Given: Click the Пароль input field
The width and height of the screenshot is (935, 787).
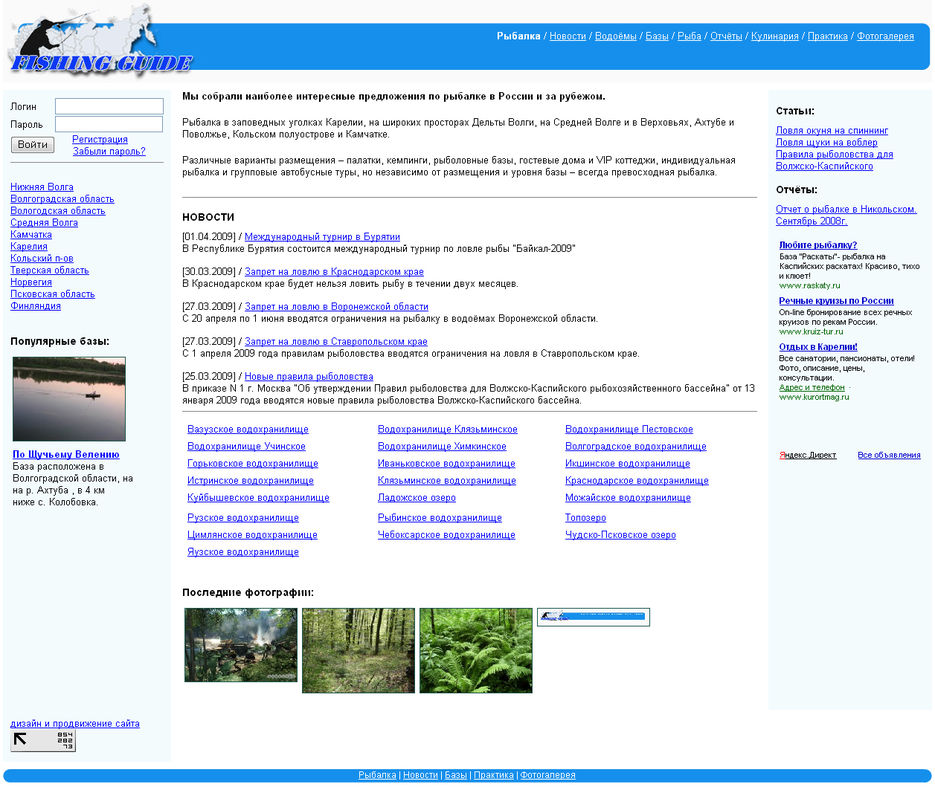Looking at the screenshot, I should pos(109,125).
